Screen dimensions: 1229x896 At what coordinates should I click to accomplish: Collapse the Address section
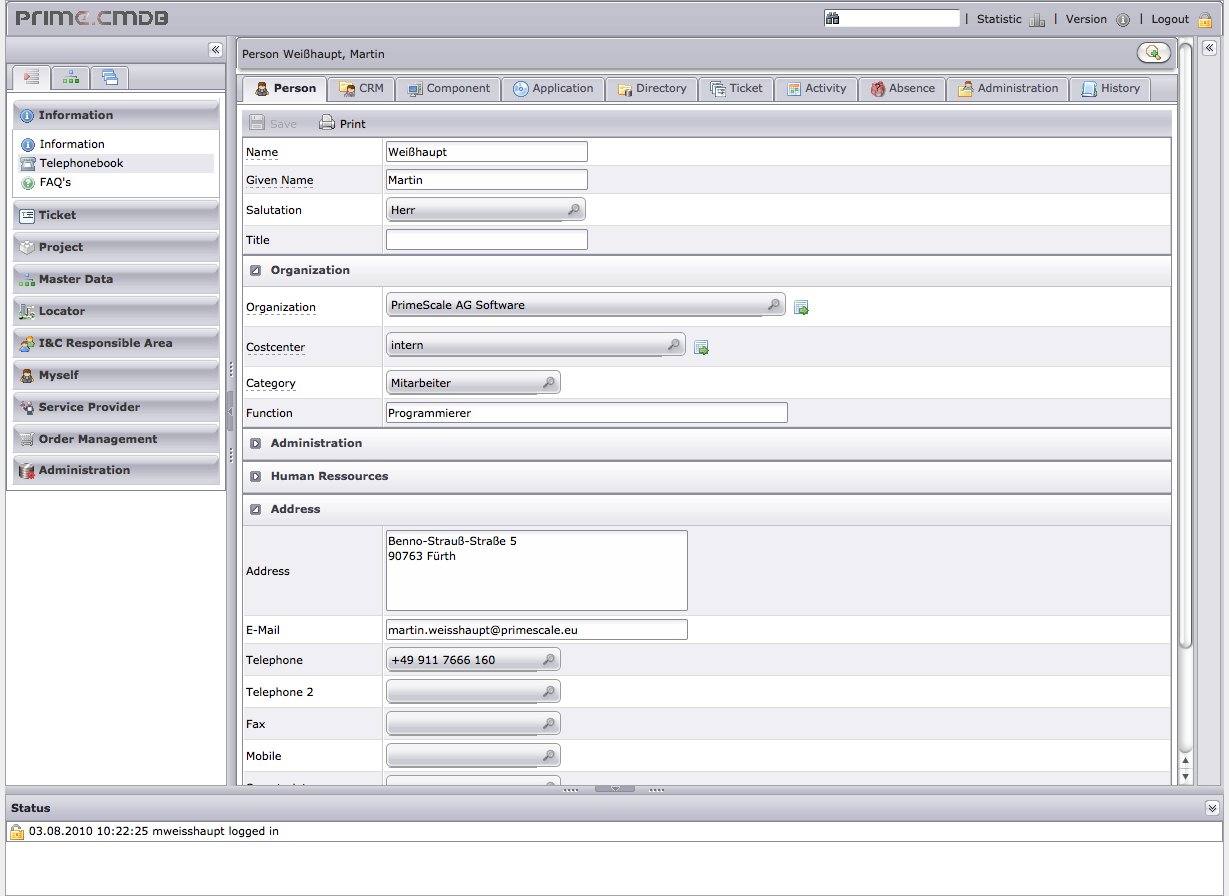pyautogui.click(x=256, y=509)
